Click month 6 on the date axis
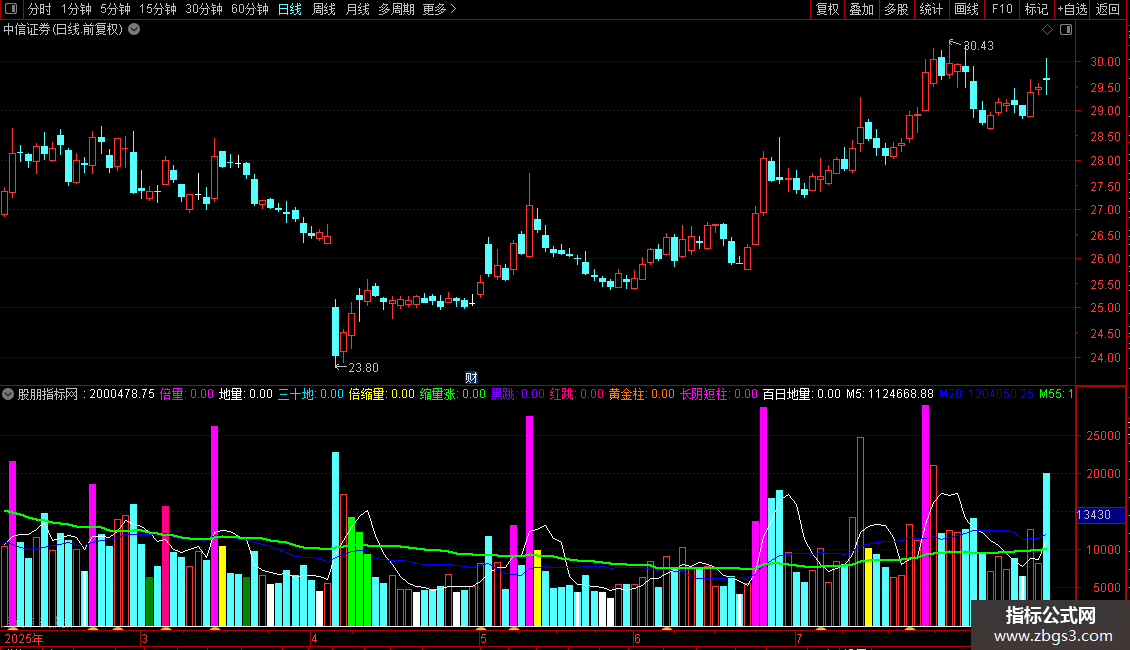Viewport: 1130px width, 650px height. (637, 638)
